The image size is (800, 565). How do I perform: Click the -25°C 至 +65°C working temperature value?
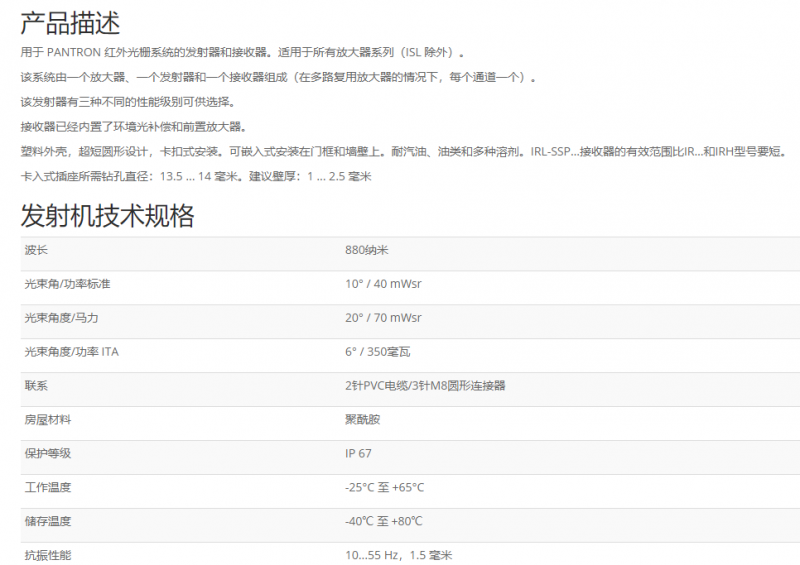point(384,487)
